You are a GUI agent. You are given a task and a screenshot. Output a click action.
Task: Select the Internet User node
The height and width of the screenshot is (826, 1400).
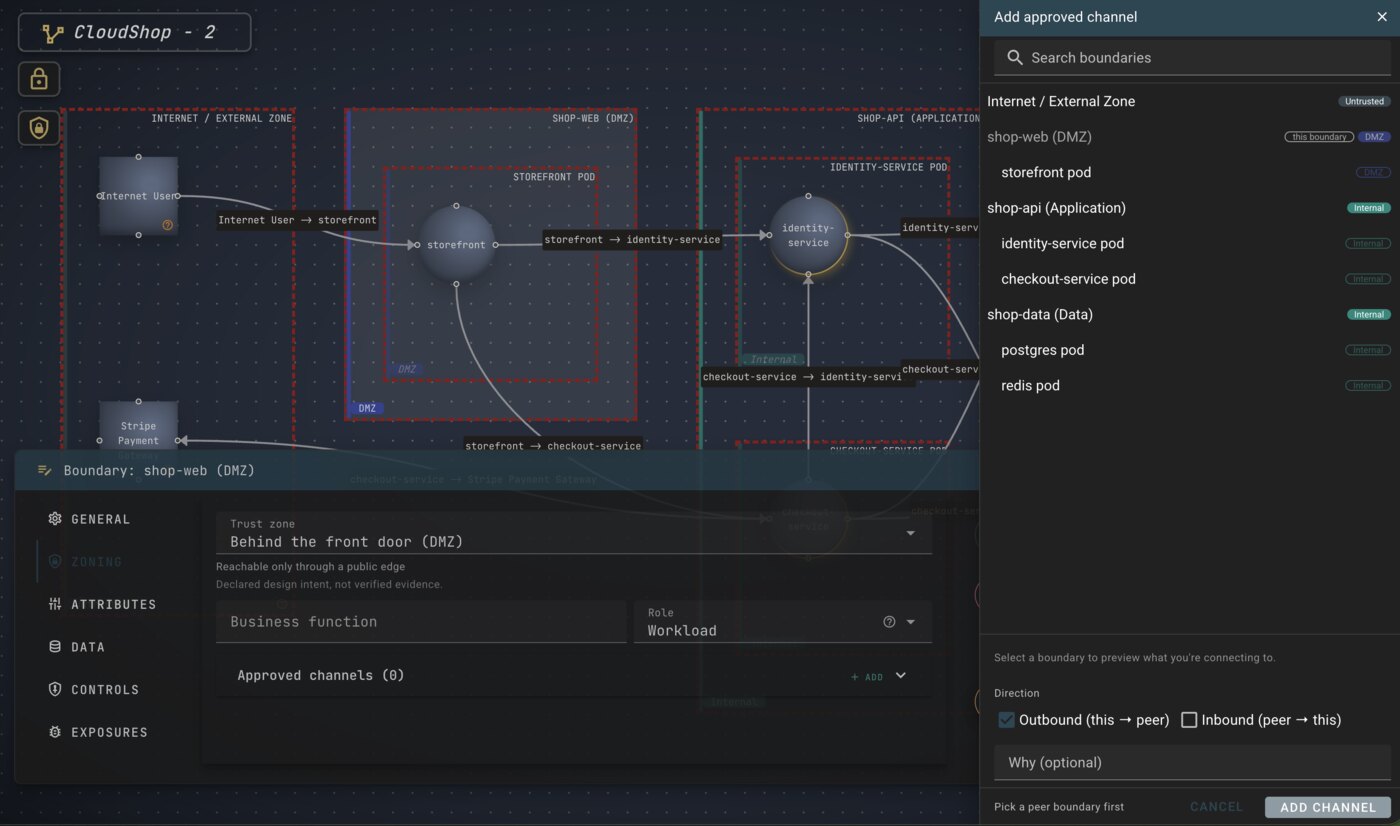[138, 196]
